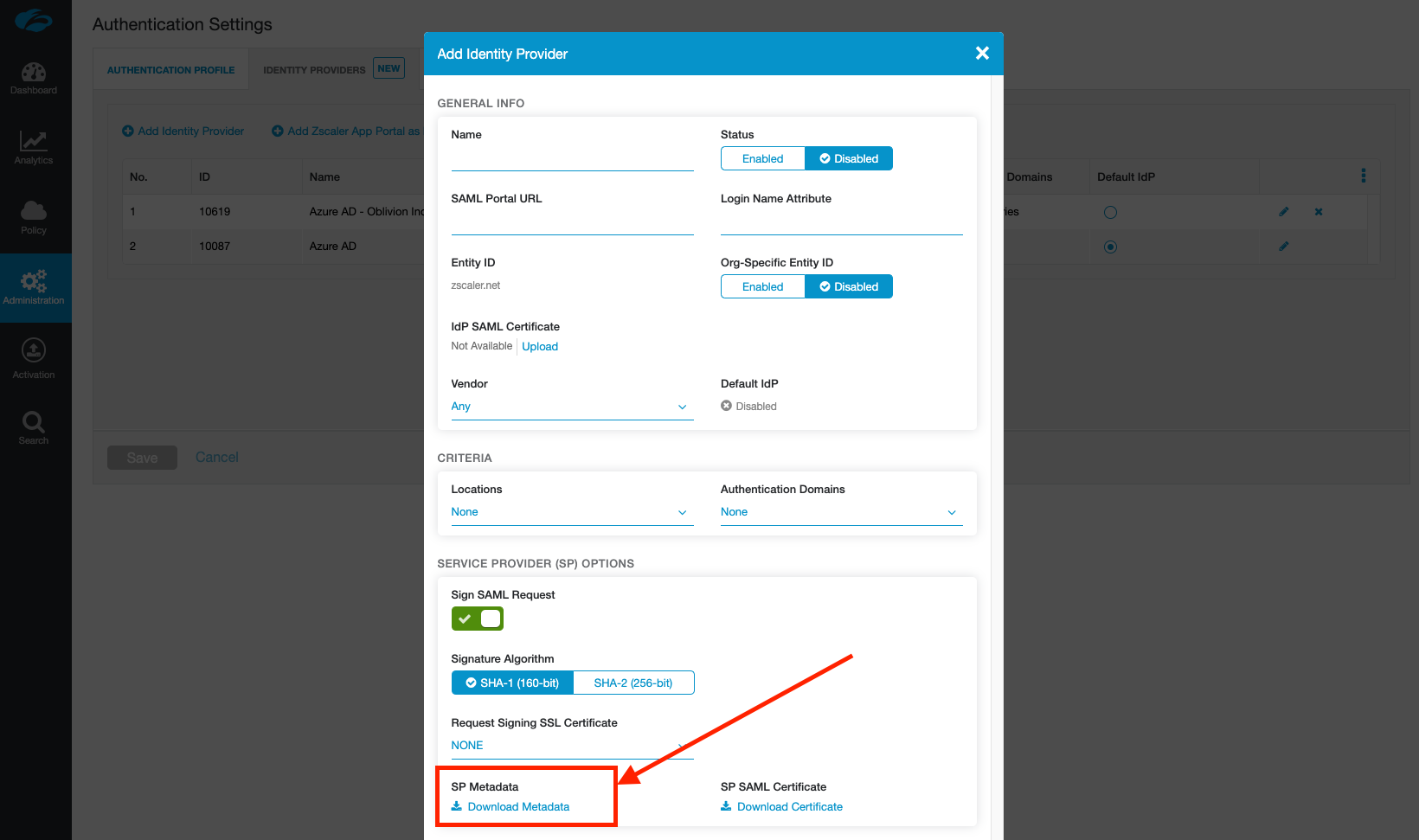Switch to the Authentication Profile tab
Screen dimensions: 1419x840
point(170,70)
